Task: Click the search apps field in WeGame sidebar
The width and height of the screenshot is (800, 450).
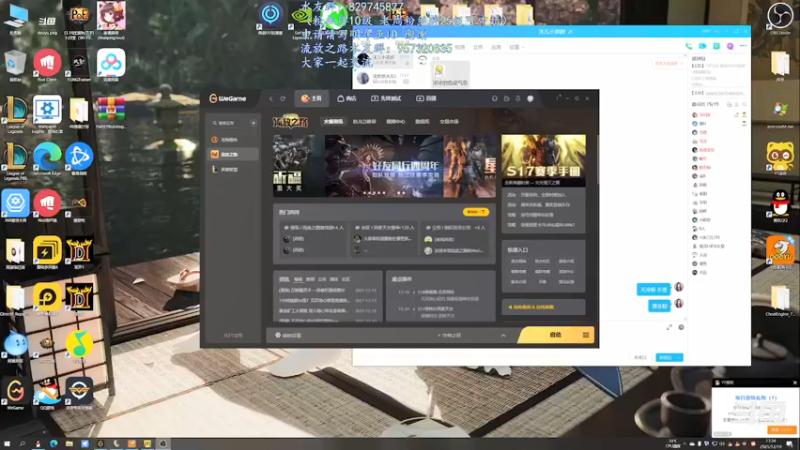Action: [x=229, y=123]
